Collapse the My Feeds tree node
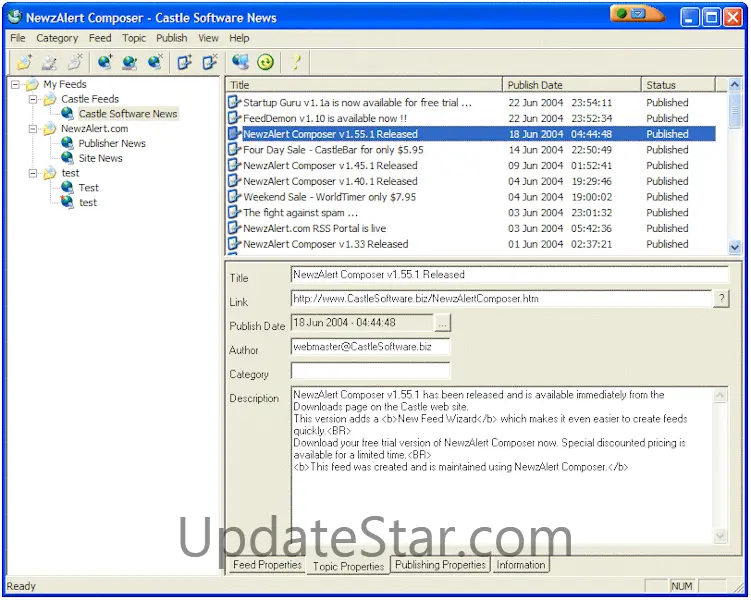The image size is (751, 600). click(x=15, y=85)
